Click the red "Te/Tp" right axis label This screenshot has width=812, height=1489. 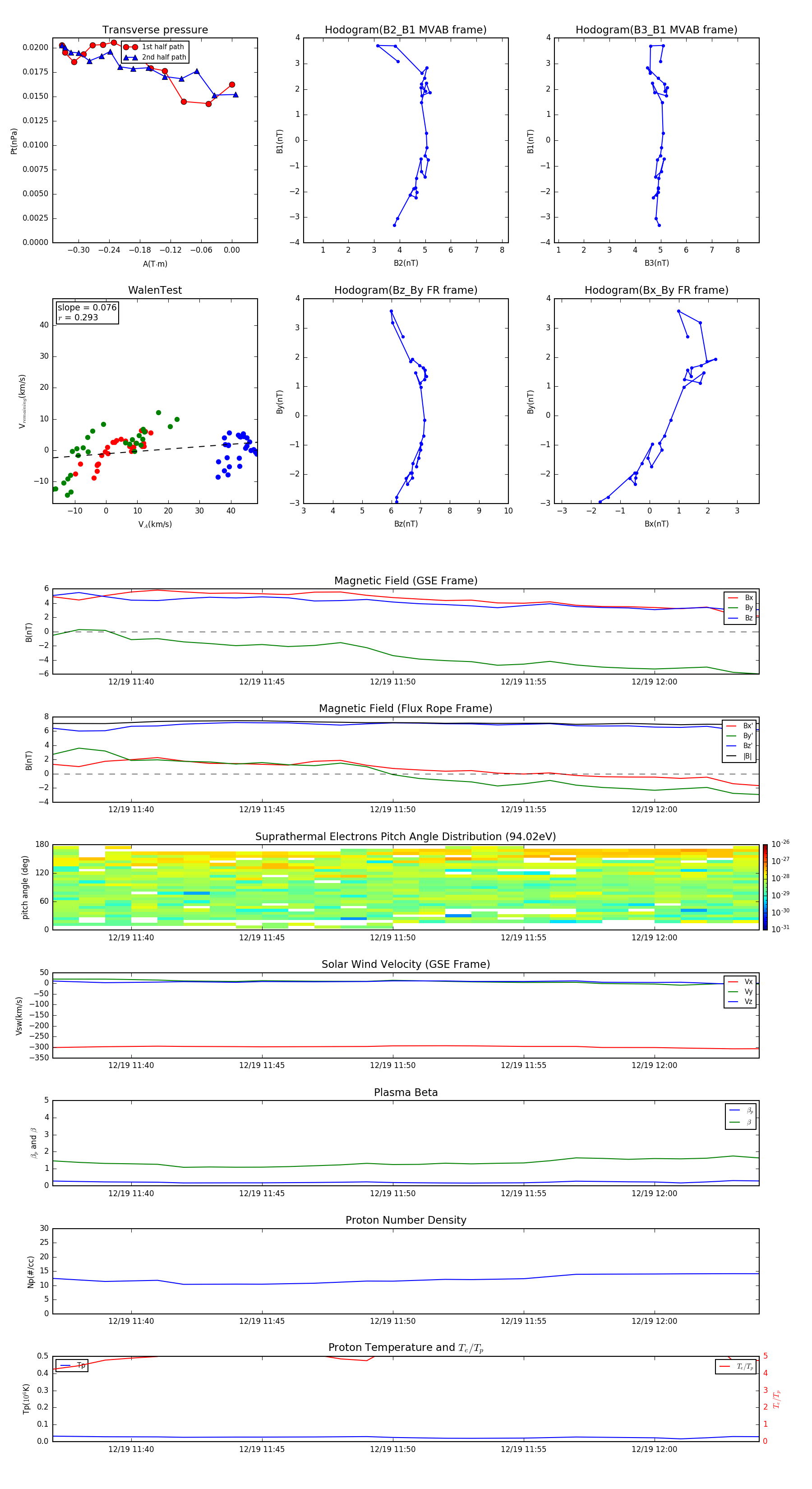pyautogui.click(x=777, y=1399)
